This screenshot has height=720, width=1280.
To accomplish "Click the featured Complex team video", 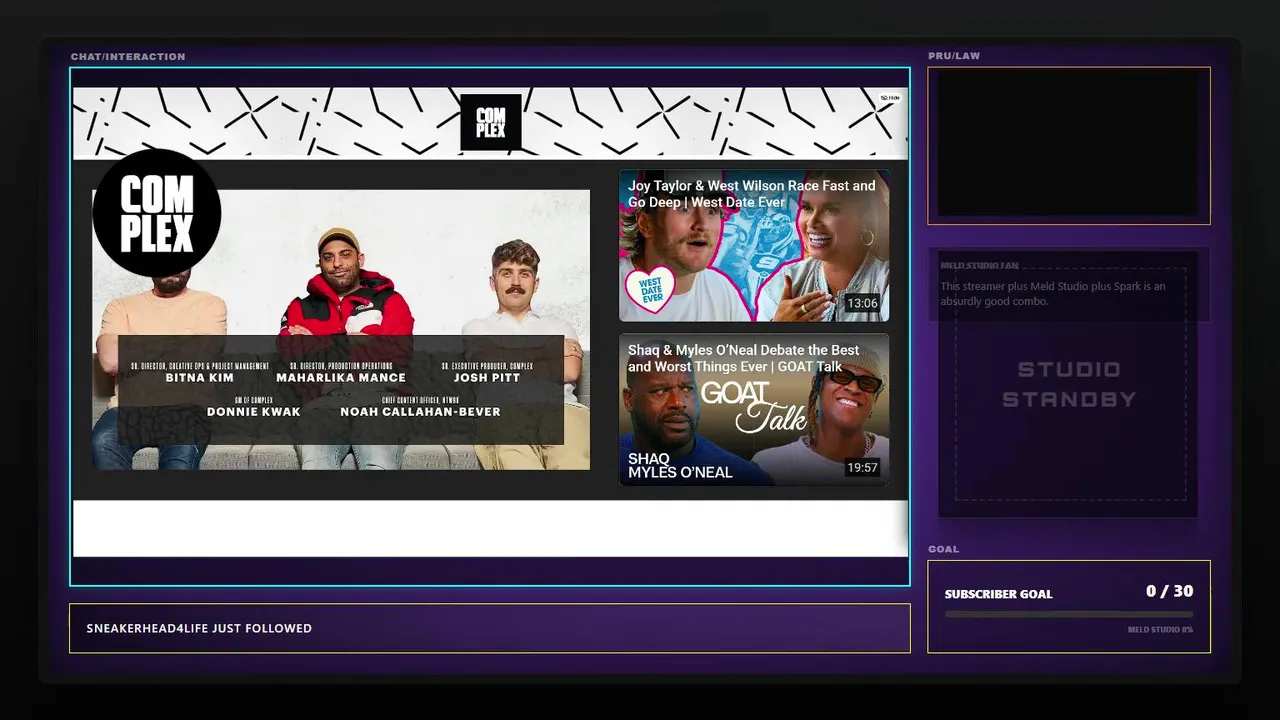I will pyautogui.click(x=341, y=330).
